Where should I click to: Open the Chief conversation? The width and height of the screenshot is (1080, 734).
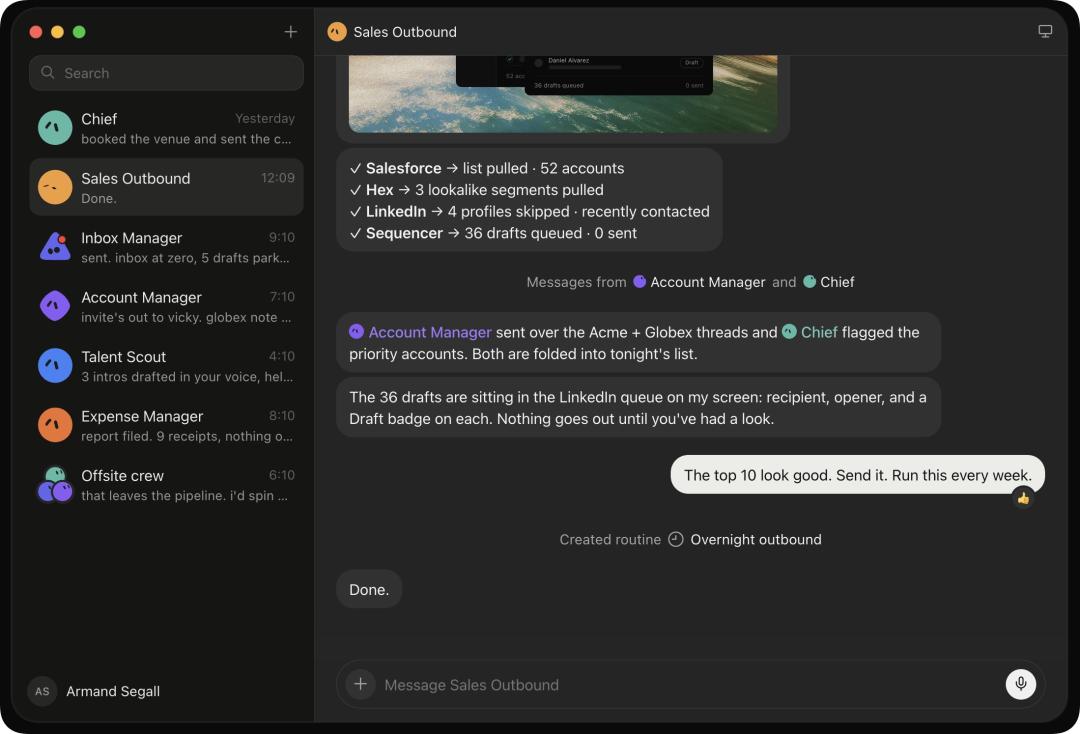click(166, 128)
